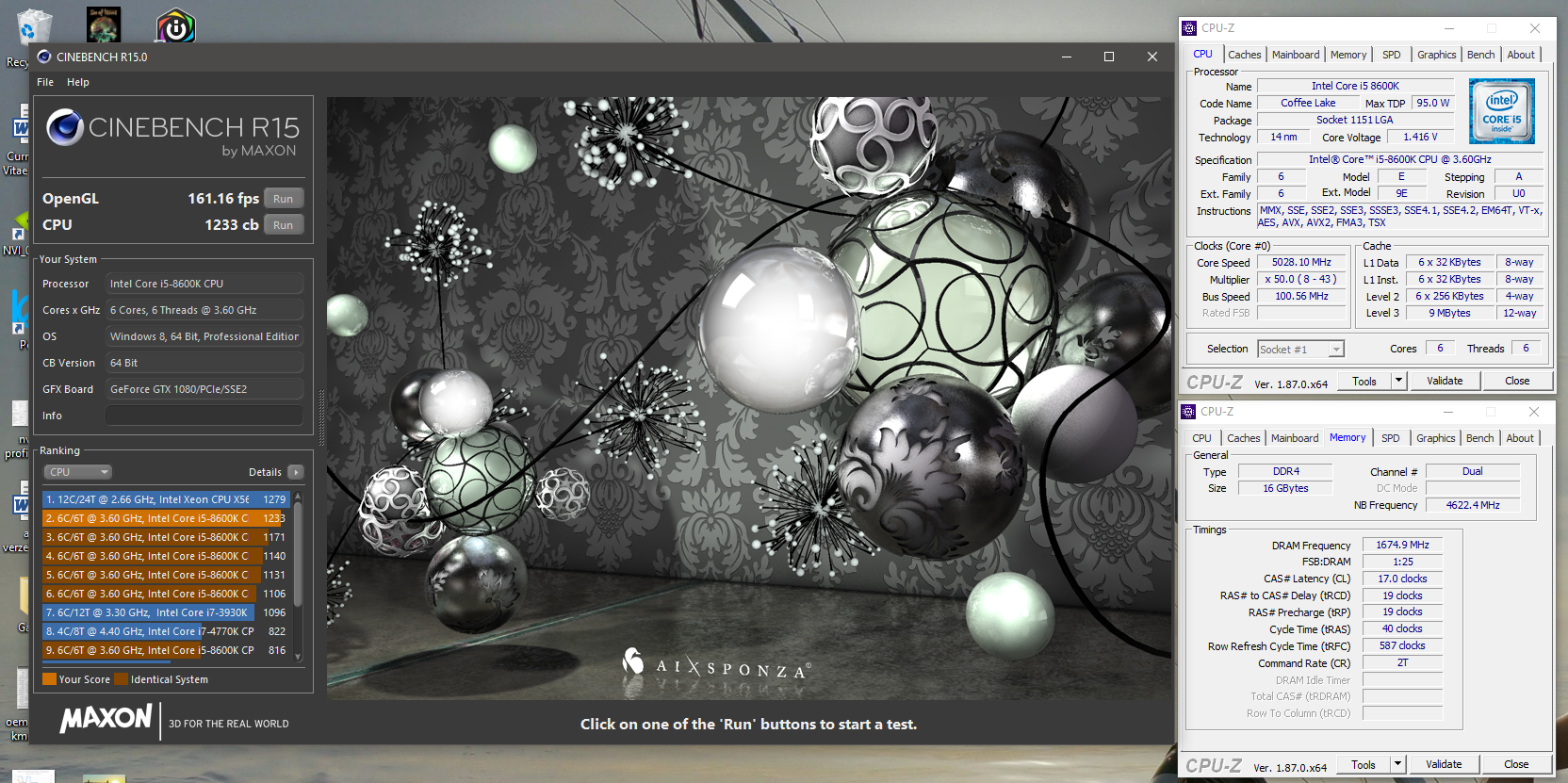Open About tab in upper CPU-Z
This screenshot has height=783, width=1568.
(1521, 55)
